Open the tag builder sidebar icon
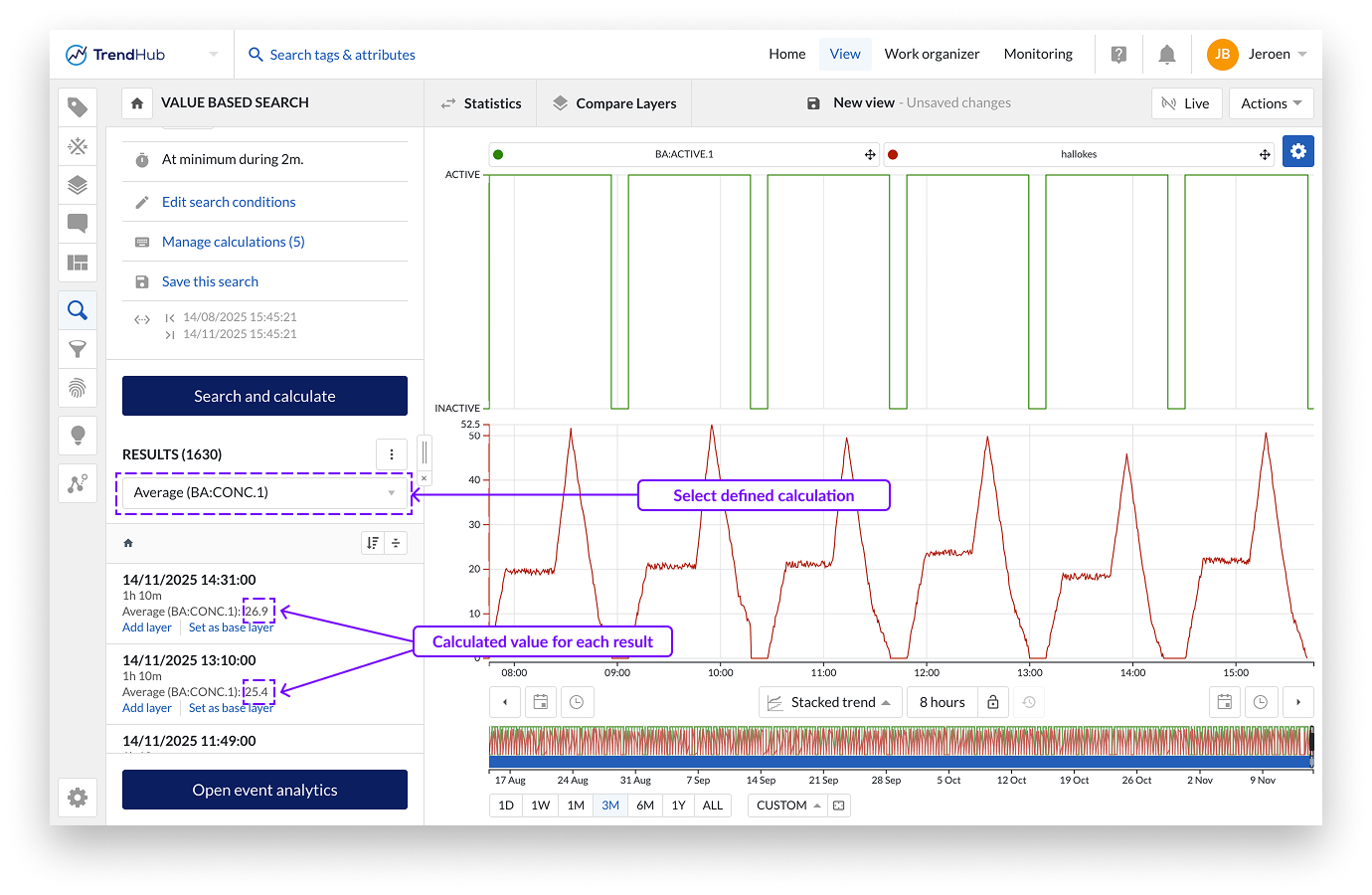 coord(78,107)
